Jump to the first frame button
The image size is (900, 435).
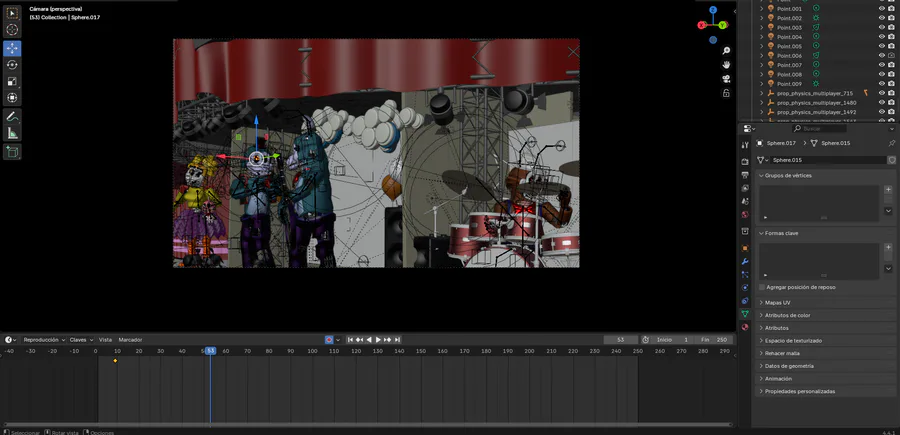(x=350, y=340)
